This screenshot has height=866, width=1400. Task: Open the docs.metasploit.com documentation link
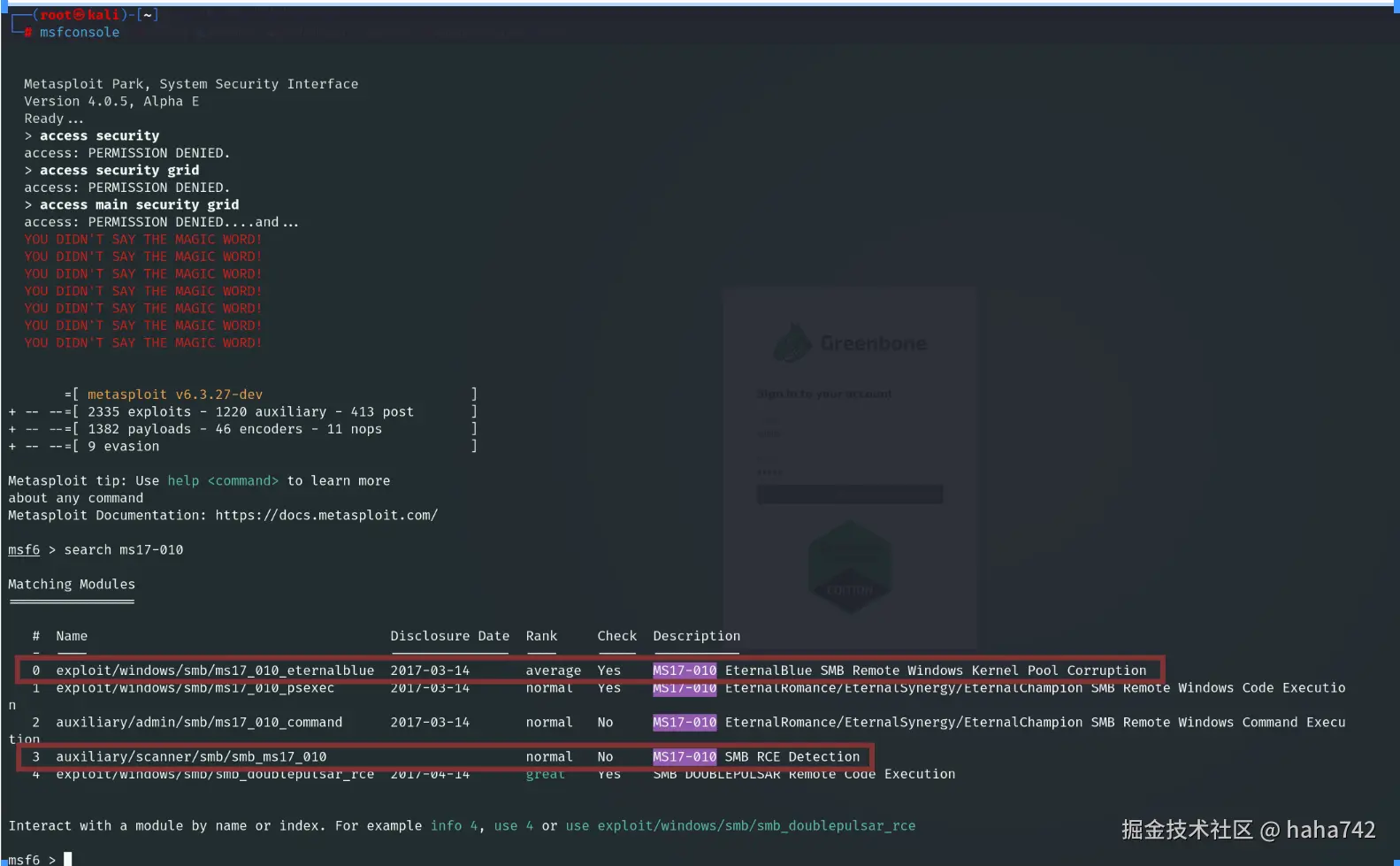[x=326, y=516]
